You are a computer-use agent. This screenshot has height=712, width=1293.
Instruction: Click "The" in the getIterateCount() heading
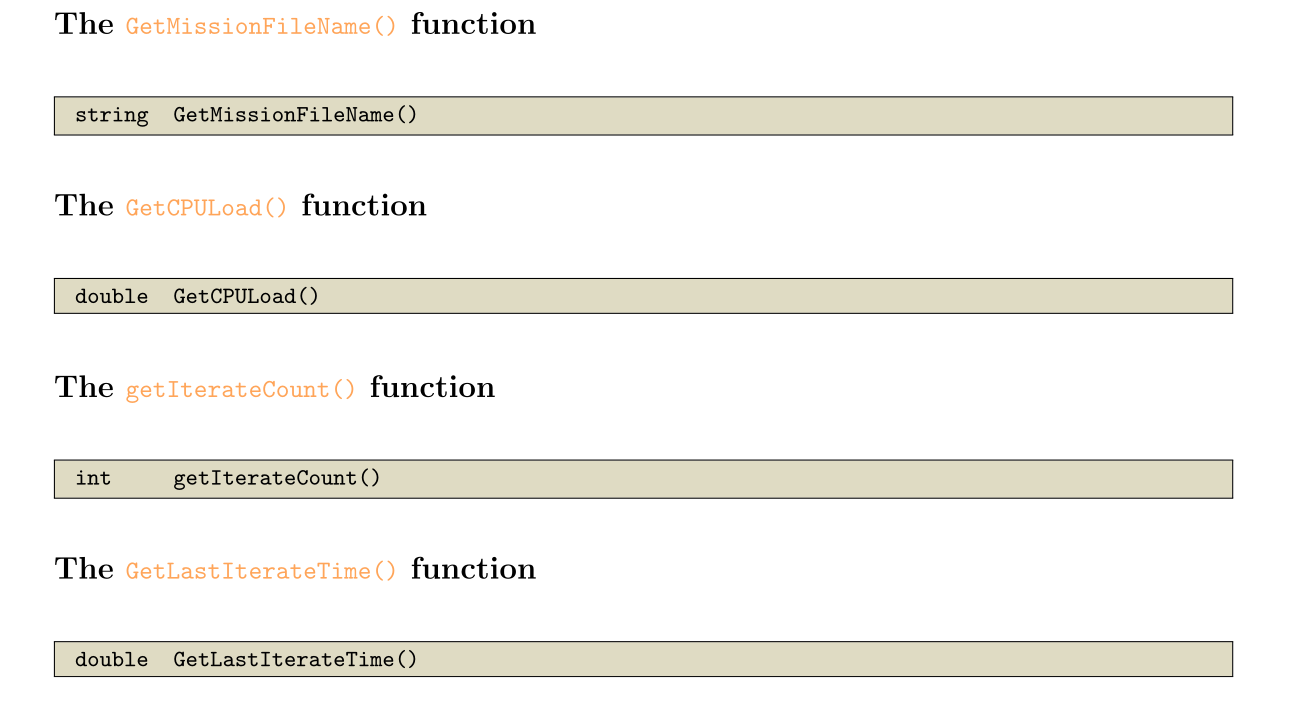84,387
